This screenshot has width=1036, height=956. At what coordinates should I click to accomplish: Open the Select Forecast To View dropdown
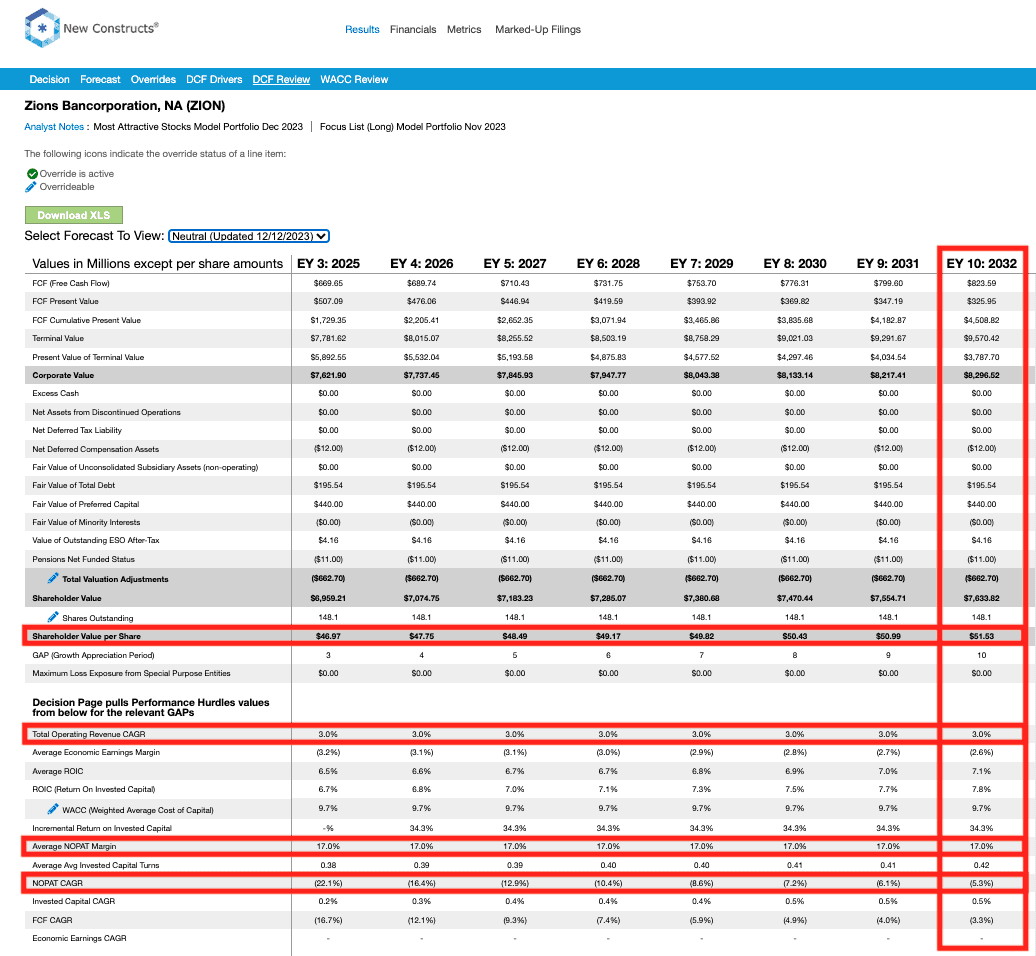click(248, 236)
